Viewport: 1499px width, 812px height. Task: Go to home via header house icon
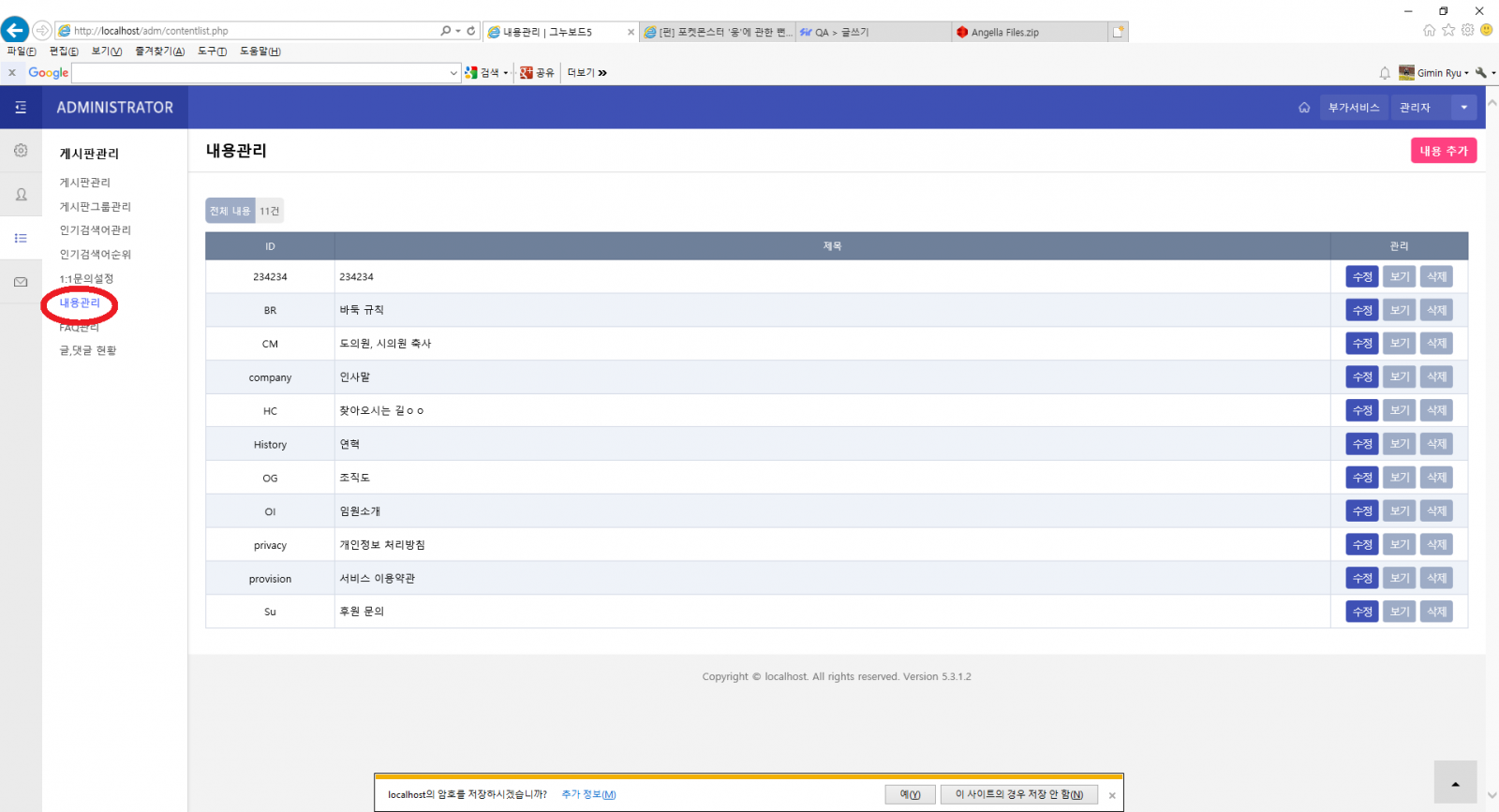1304,108
